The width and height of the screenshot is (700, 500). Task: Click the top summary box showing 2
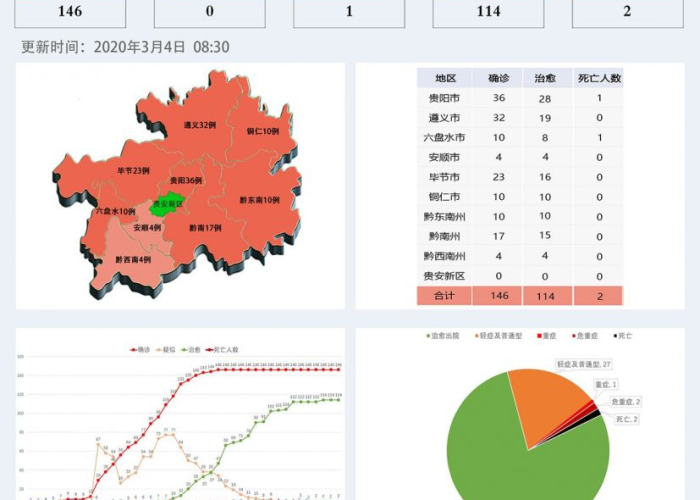(628, 13)
